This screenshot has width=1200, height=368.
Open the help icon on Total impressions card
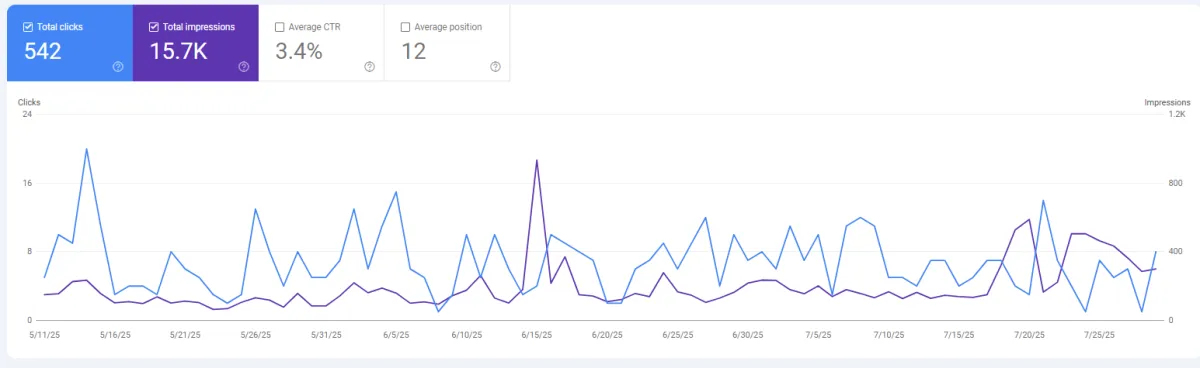click(244, 67)
